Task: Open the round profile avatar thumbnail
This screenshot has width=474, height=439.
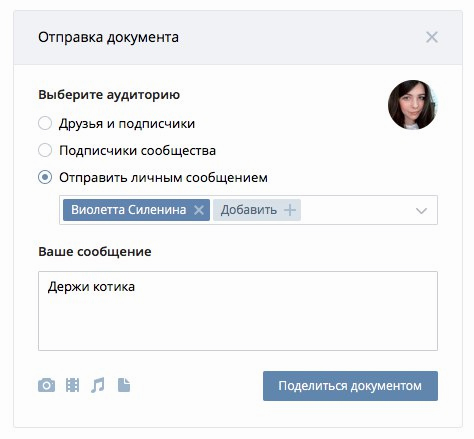Action: (x=413, y=105)
